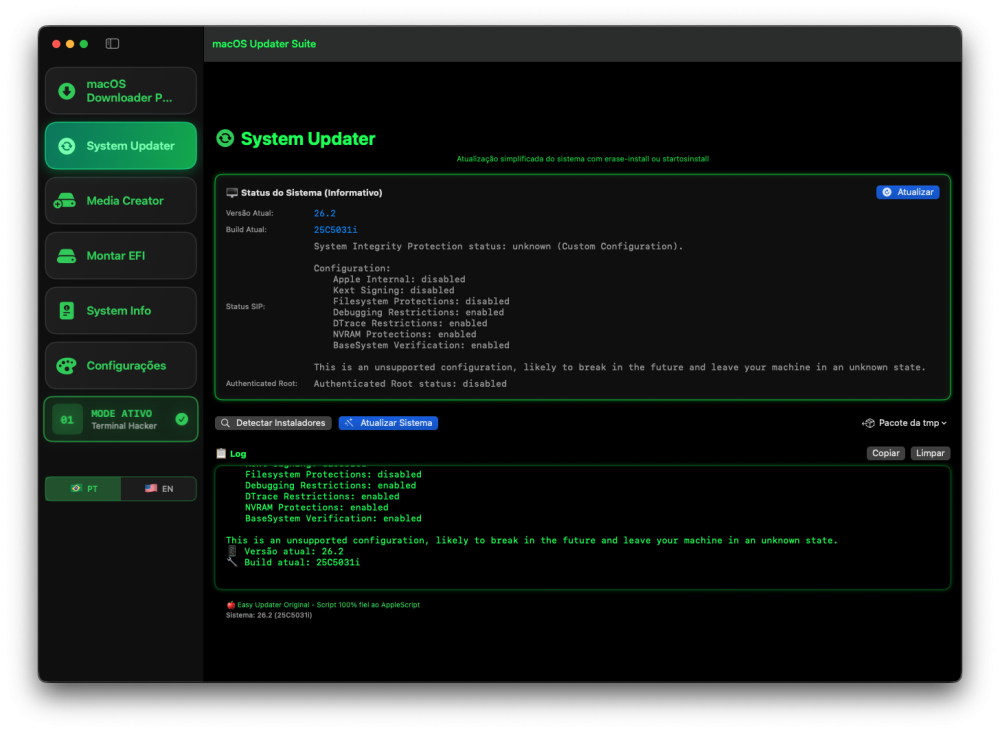Click 'Build atual: 25C5031i' log line
This screenshot has width=1000, height=733.
(302, 562)
